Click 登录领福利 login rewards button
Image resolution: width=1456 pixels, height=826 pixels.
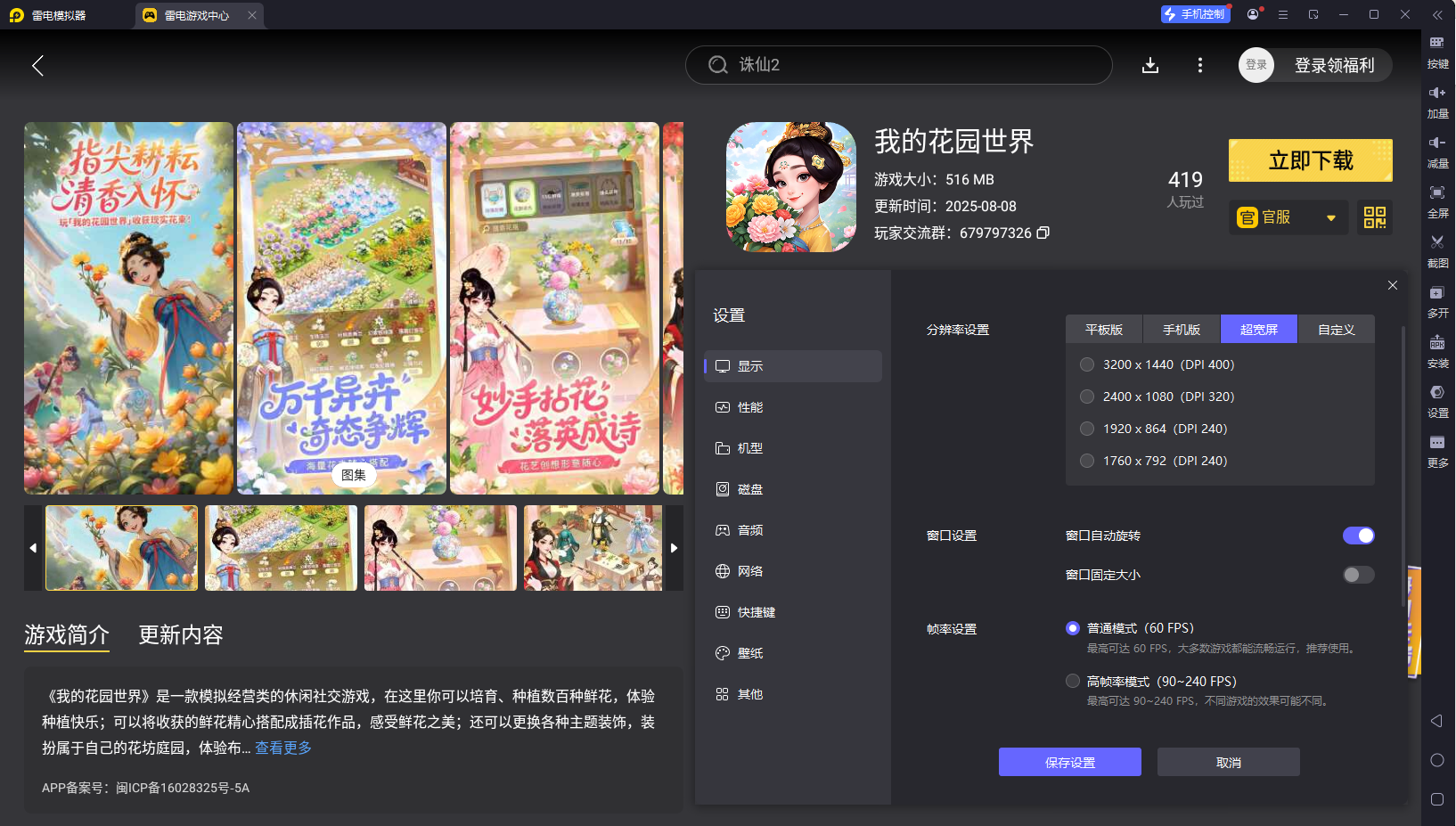click(1334, 65)
